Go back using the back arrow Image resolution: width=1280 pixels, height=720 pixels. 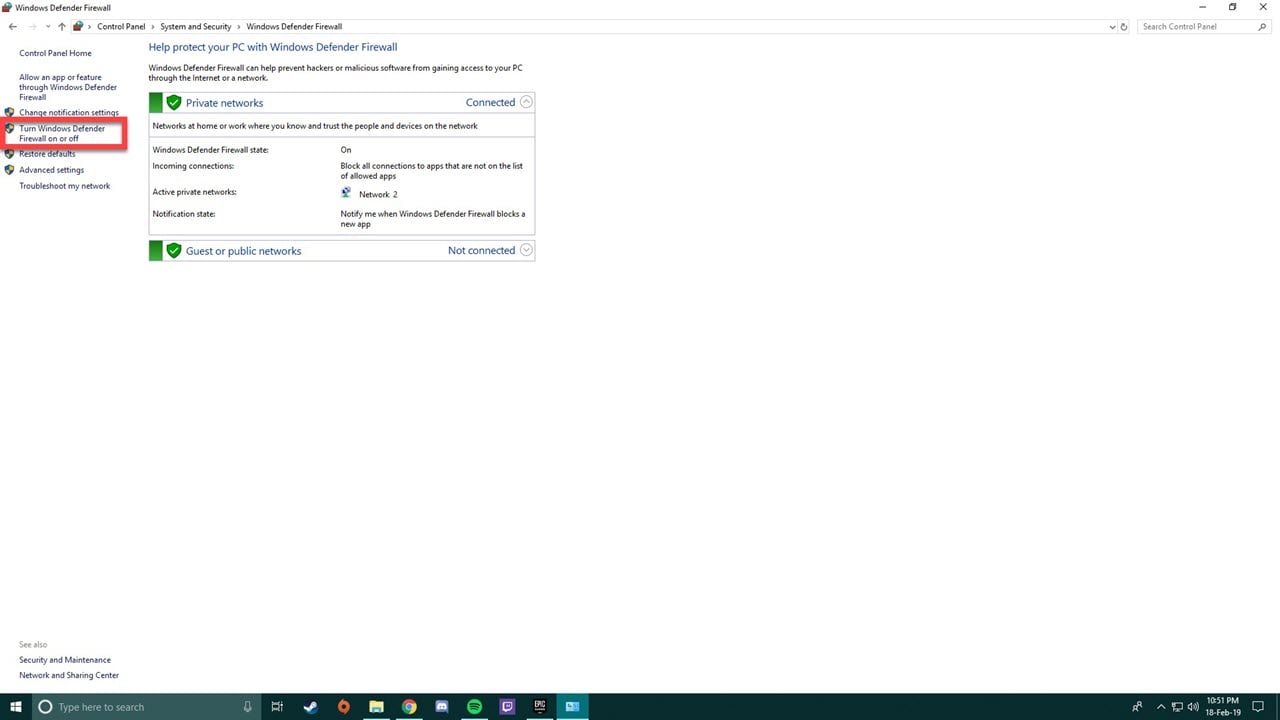[x=13, y=27]
